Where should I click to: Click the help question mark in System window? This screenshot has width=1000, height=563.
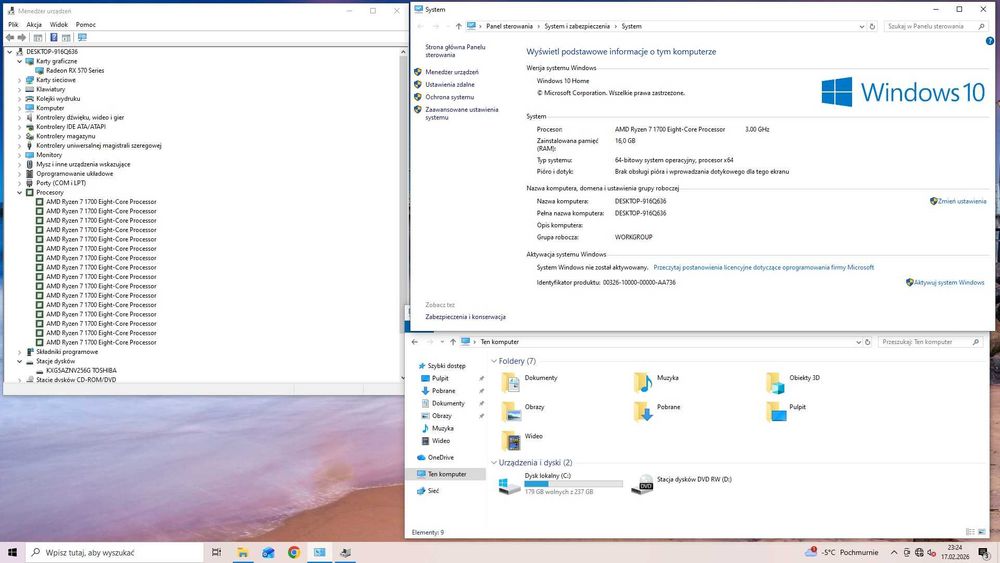[989, 41]
